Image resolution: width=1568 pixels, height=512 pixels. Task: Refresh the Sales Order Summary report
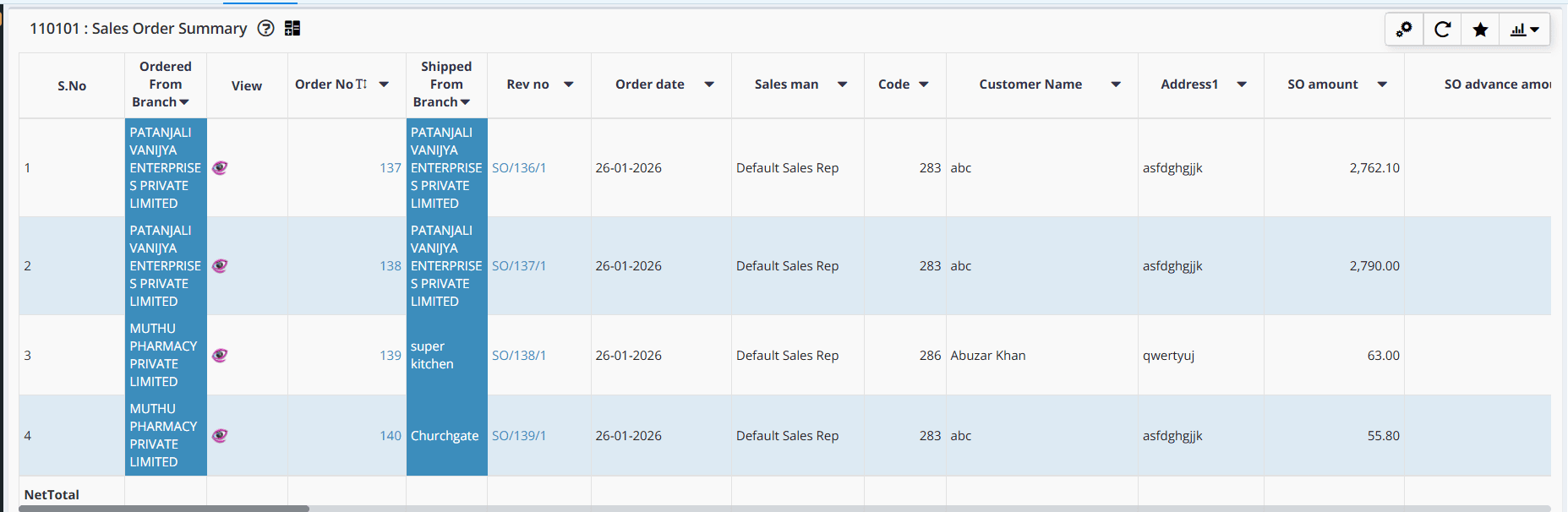coord(1442,30)
